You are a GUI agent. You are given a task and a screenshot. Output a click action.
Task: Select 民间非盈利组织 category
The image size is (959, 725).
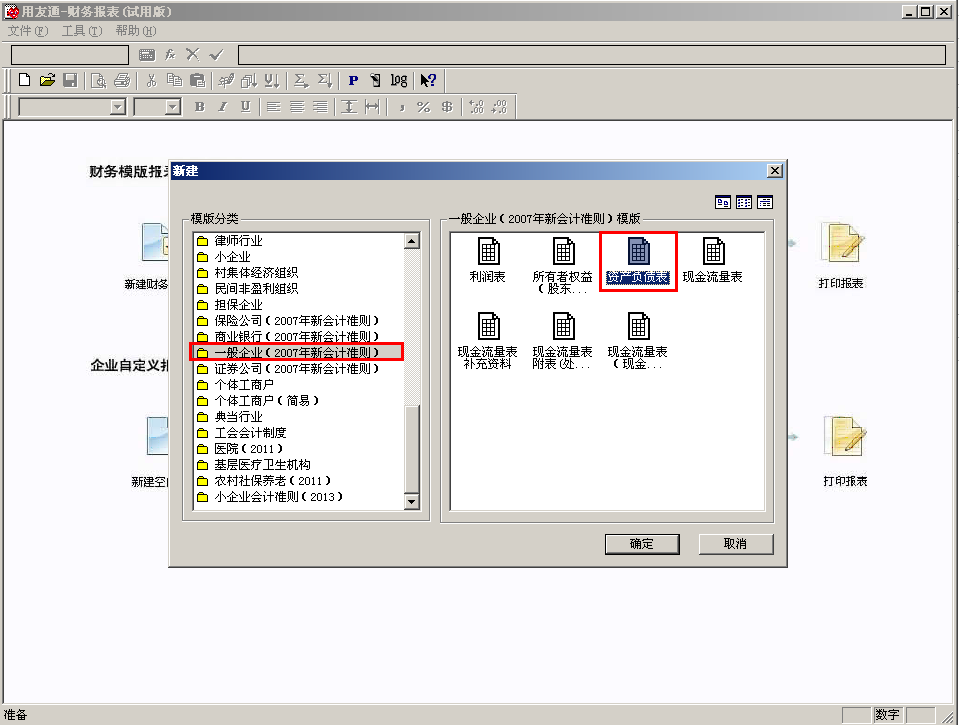(x=248, y=289)
